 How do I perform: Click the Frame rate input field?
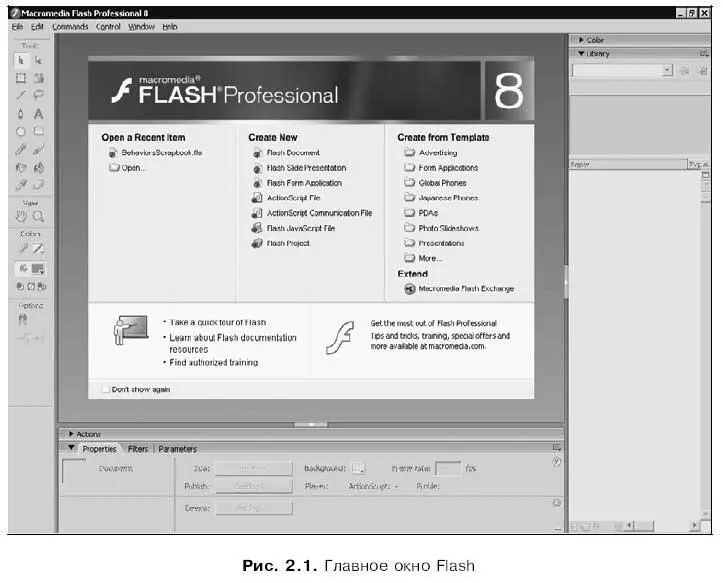(448, 467)
